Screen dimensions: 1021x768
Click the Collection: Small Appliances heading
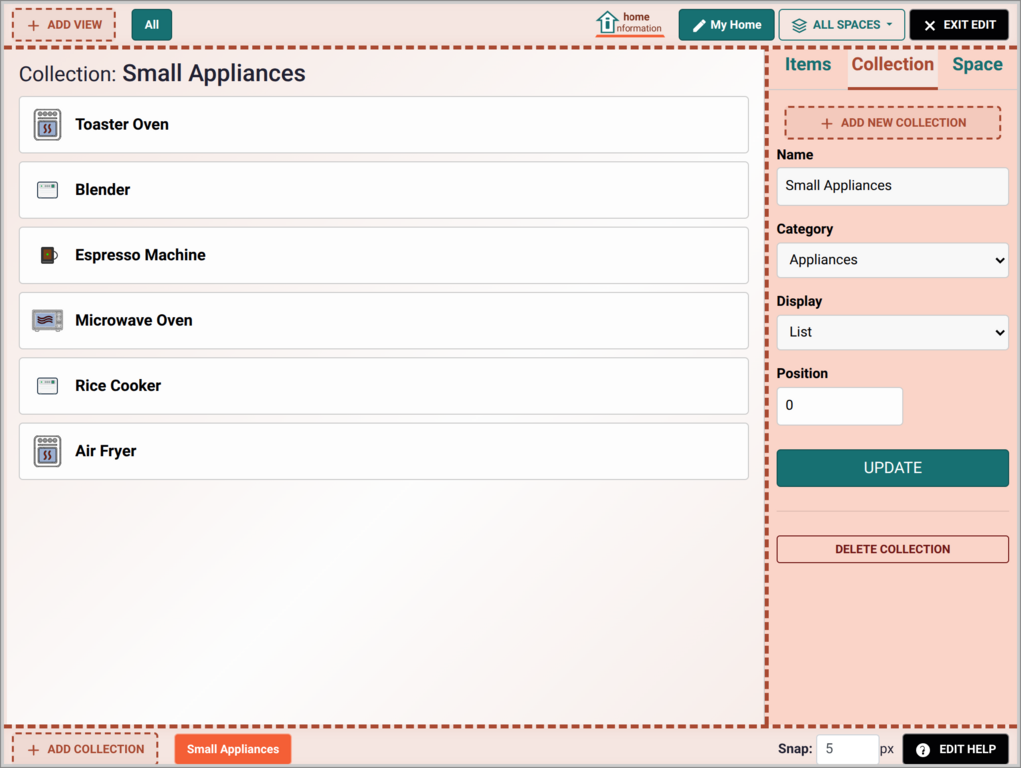tap(162, 74)
